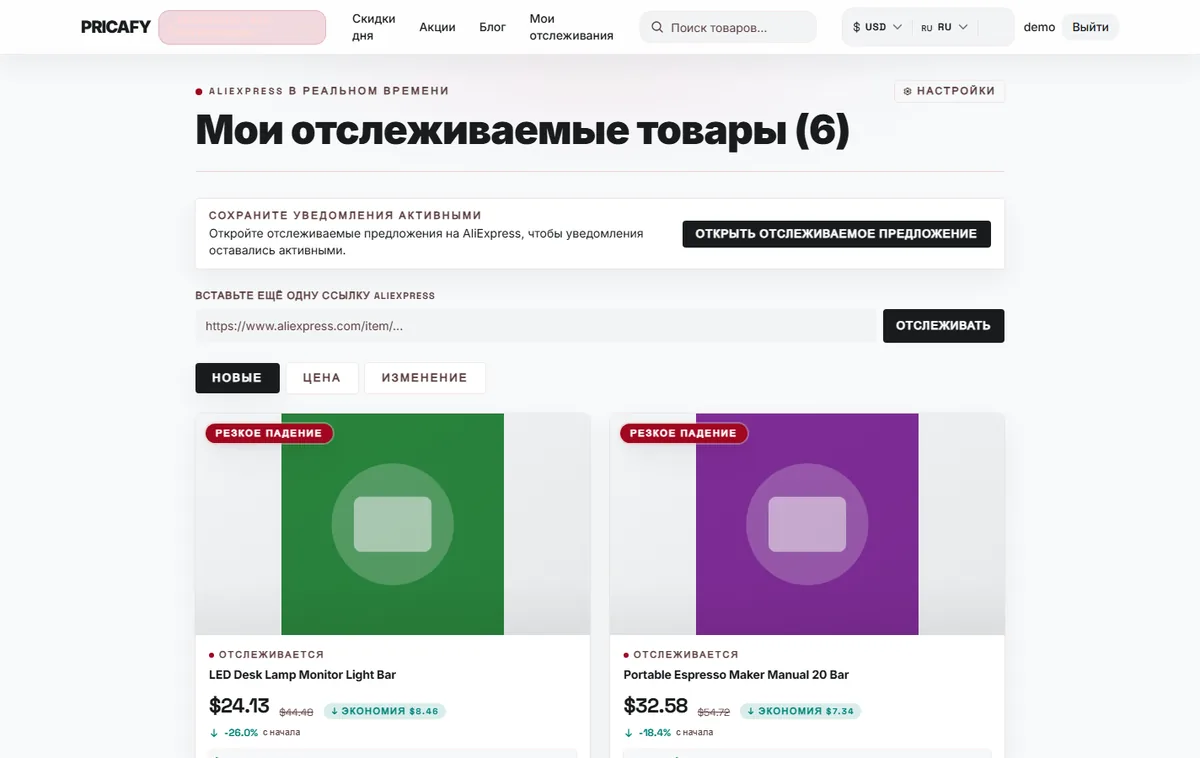This screenshot has height=758, width=1200.
Task: Click the struck-through $44.48 old price
Action: point(296,712)
